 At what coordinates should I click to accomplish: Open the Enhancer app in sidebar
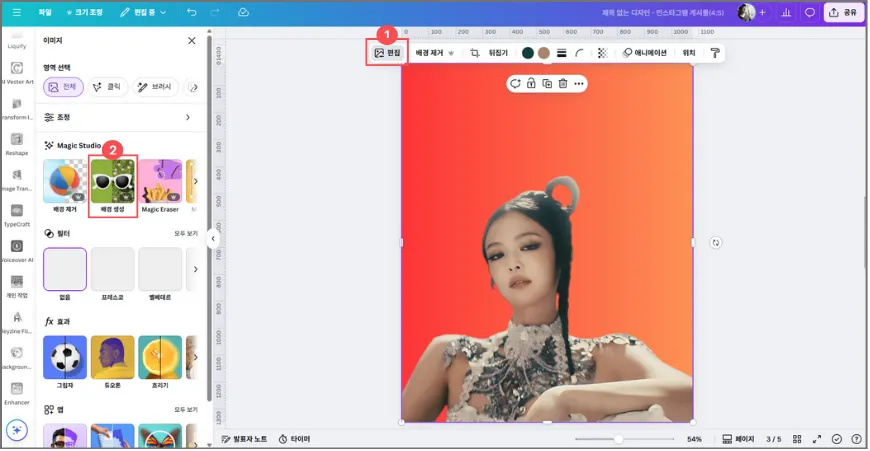(x=17, y=394)
